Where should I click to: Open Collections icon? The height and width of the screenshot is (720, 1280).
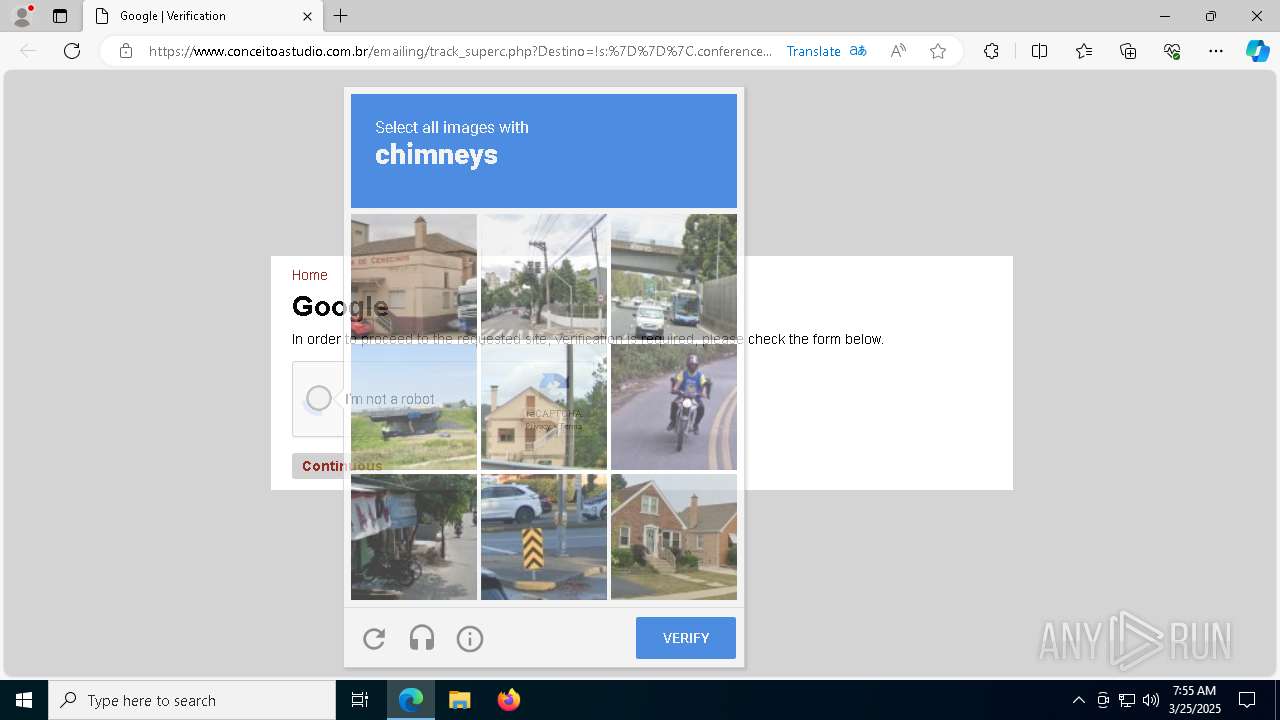point(1128,51)
